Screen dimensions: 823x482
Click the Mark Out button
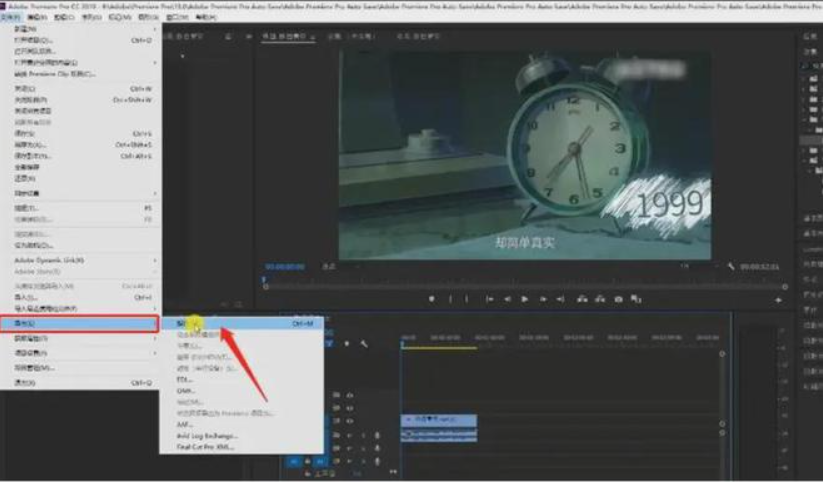[467, 299]
